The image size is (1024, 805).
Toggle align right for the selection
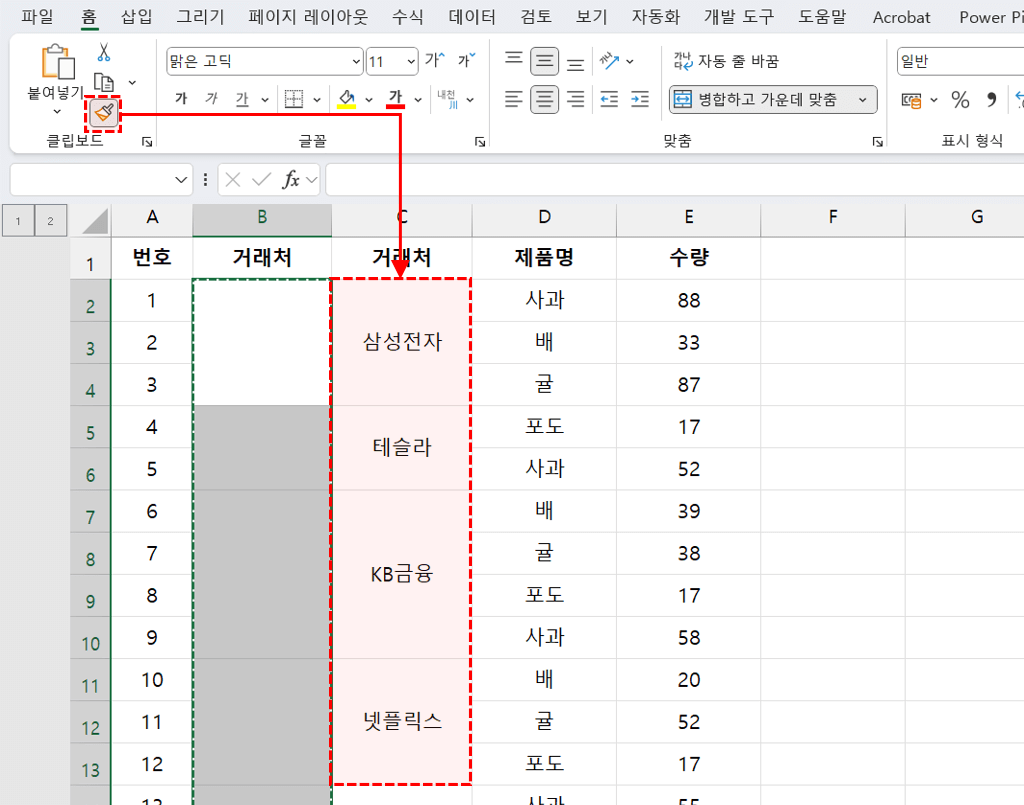[x=575, y=99]
